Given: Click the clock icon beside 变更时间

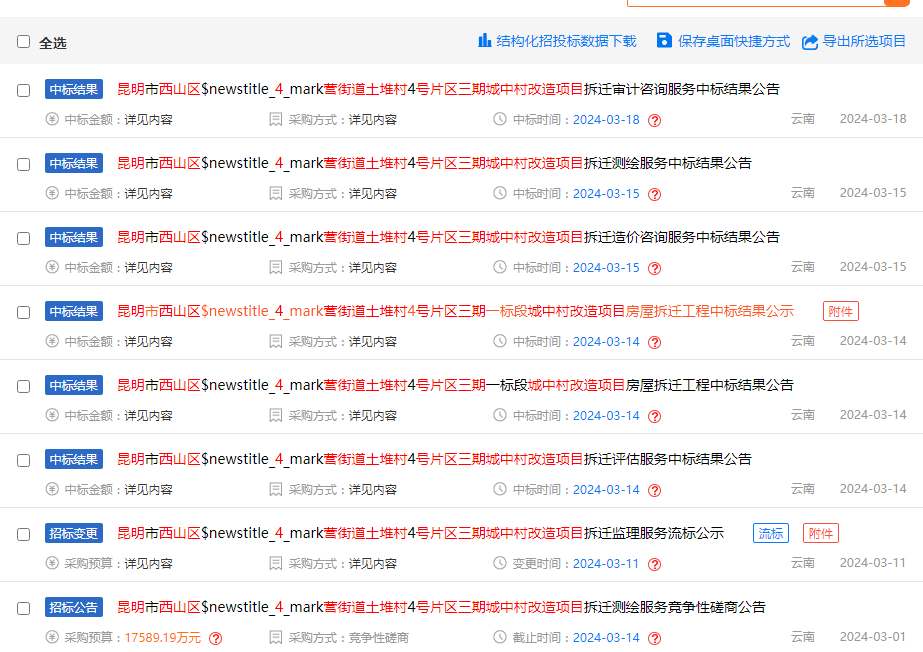Looking at the screenshot, I should [500, 563].
